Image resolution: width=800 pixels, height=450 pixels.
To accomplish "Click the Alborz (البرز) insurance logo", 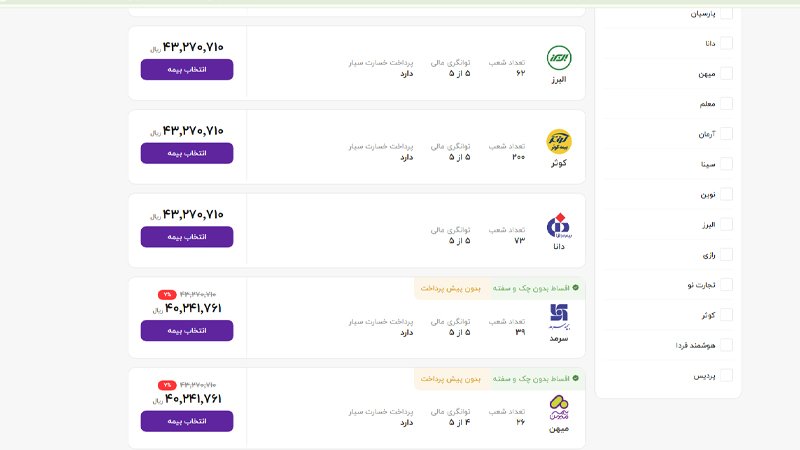I will pos(559,57).
